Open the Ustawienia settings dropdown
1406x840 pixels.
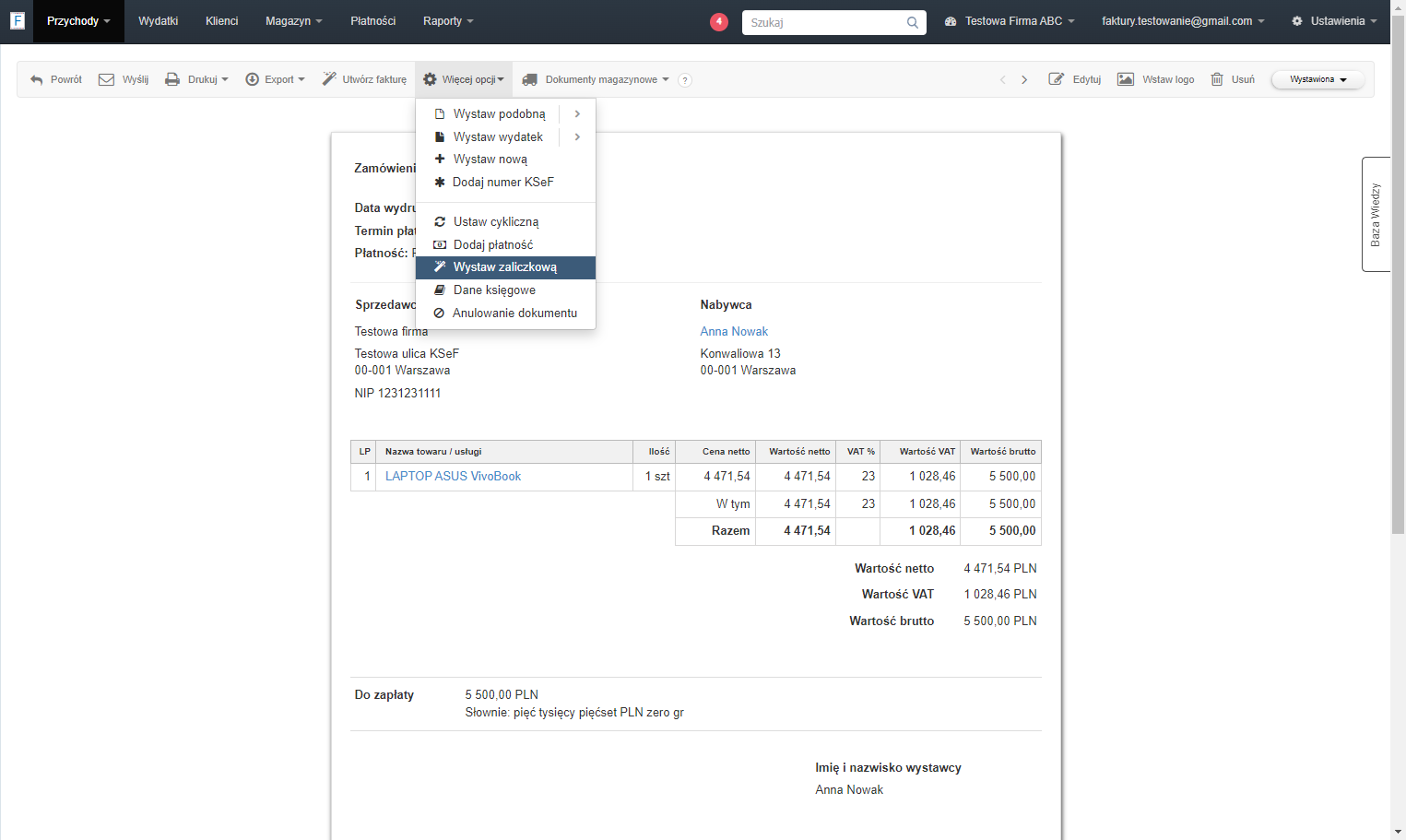[x=1334, y=21]
